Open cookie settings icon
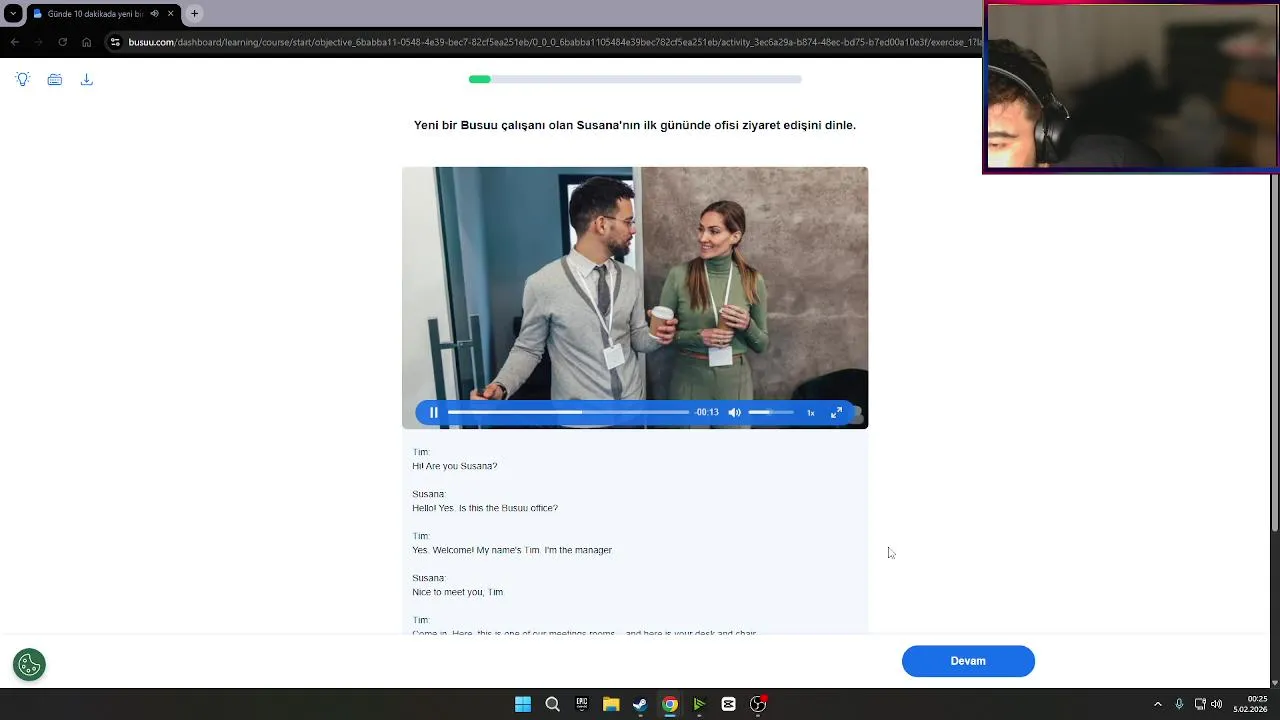 [29, 664]
